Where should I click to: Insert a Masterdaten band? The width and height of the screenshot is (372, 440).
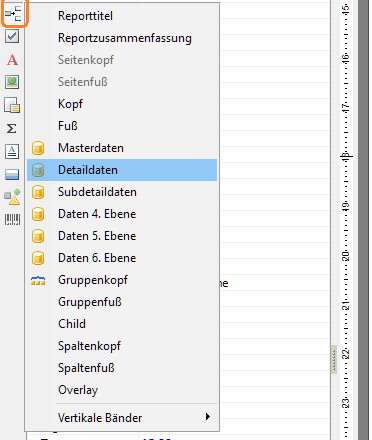pyautogui.click(x=122, y=148)
